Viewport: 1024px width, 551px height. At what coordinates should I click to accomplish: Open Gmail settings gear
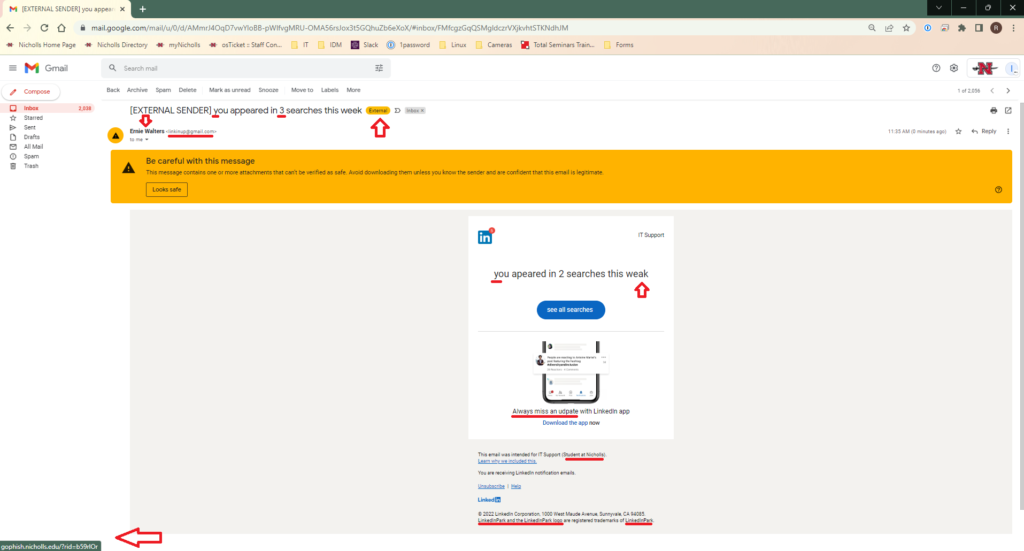coord(954,68)
